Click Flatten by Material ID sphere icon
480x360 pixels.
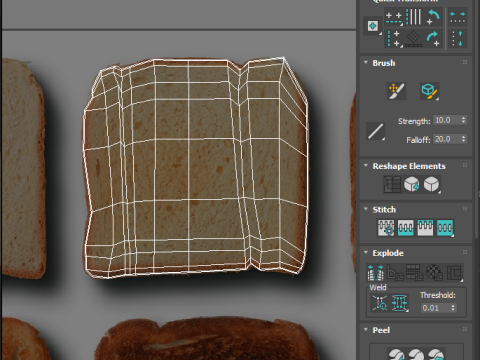click(435, 273)
